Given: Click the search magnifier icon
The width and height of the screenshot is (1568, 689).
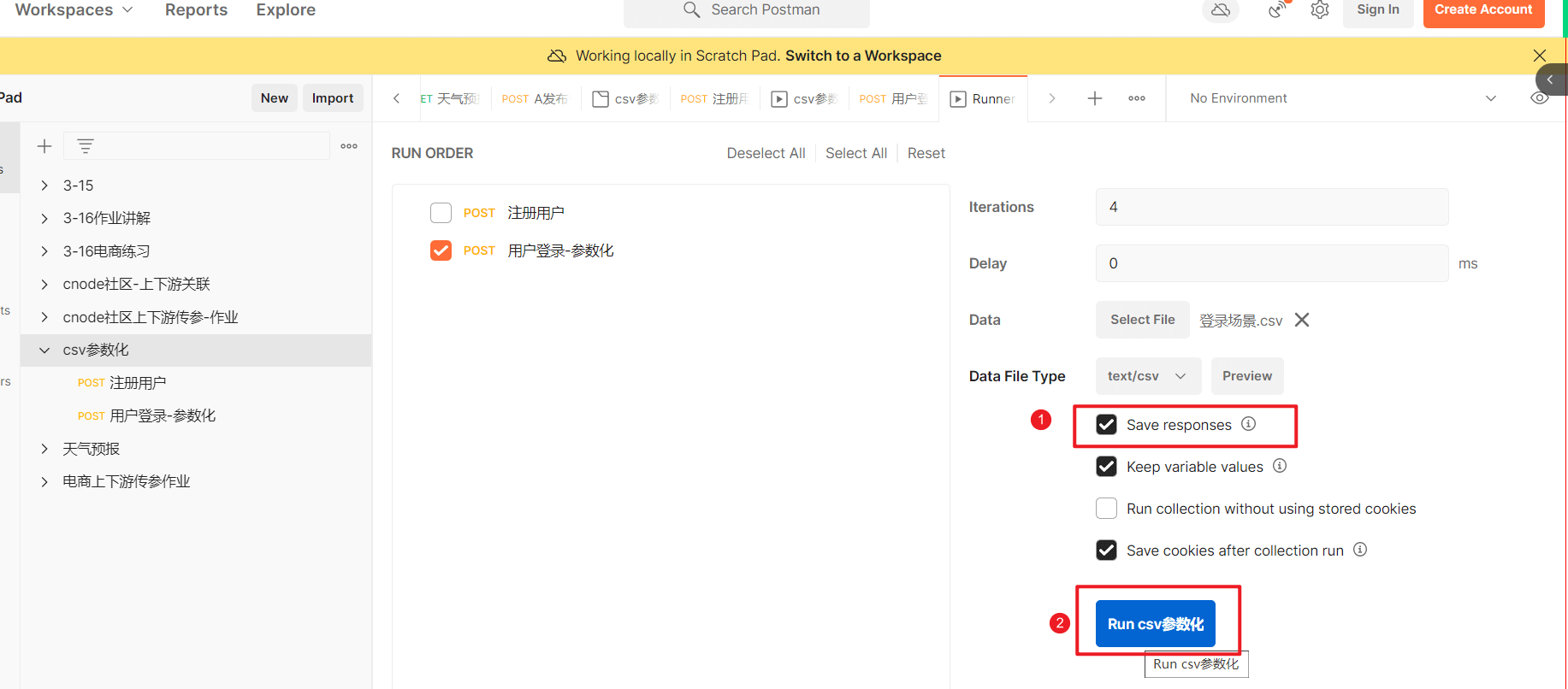Looking at the screenshot, I should click(691, 9).
